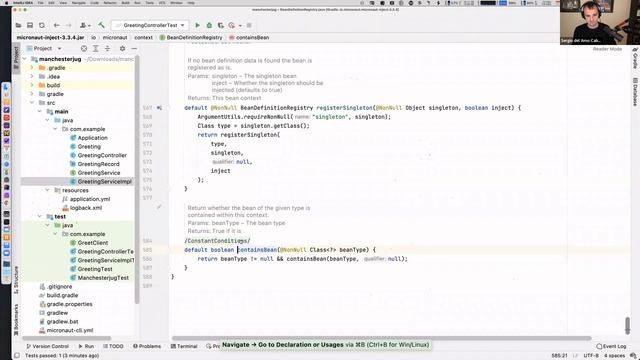The image size is (640, 360).
Task: Open the Bookmarks tool window on left edge
Action: (16, 320)
